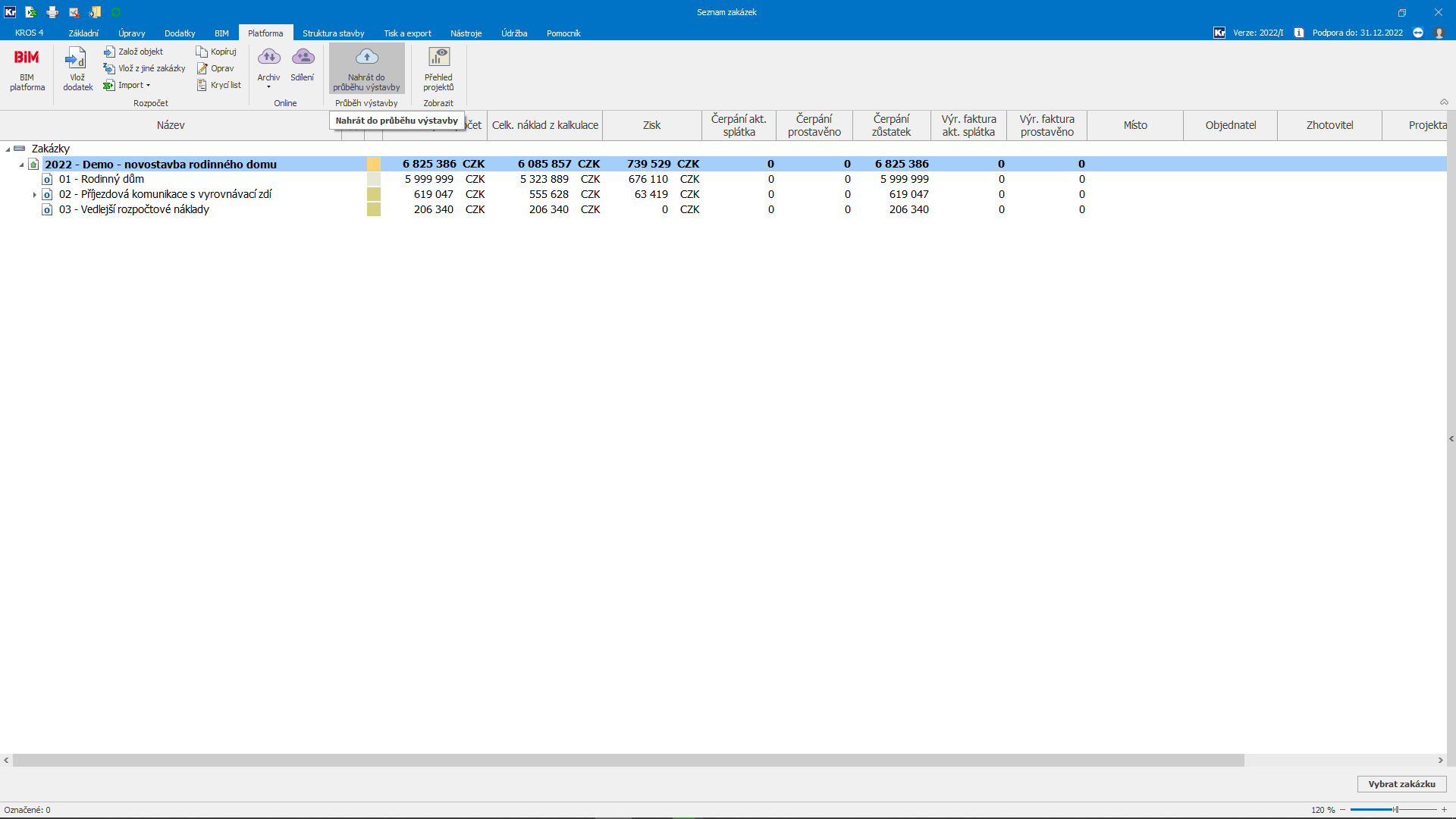The height and width of the screenshot is (819, 1456).
Task: Click the Archiv cloud icon
Action: [x=268, y=58]
